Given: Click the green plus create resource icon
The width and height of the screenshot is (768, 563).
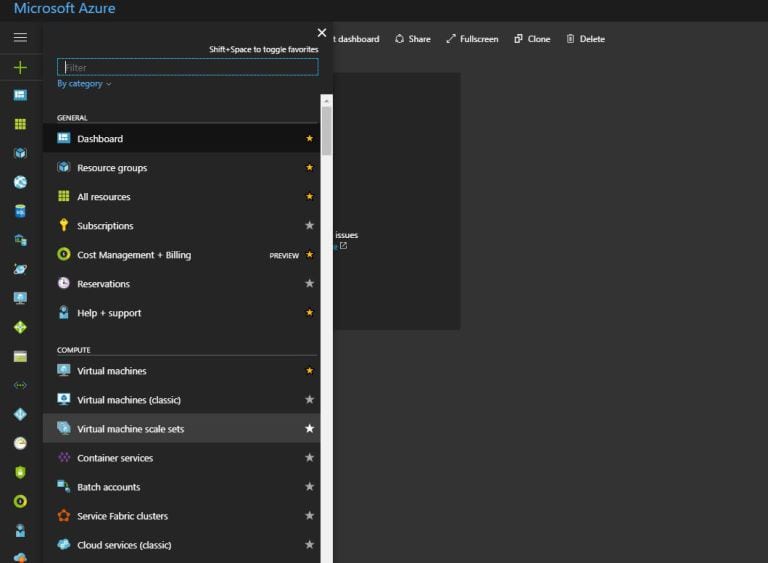Looking at the screenshot, I should 20,67.
